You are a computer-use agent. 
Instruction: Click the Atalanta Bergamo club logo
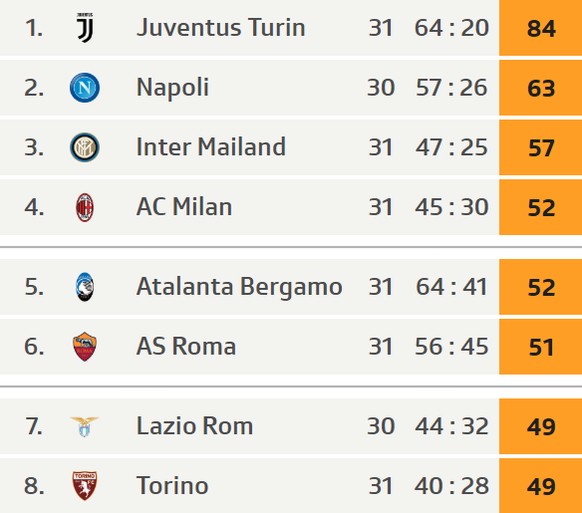[85, 287]
